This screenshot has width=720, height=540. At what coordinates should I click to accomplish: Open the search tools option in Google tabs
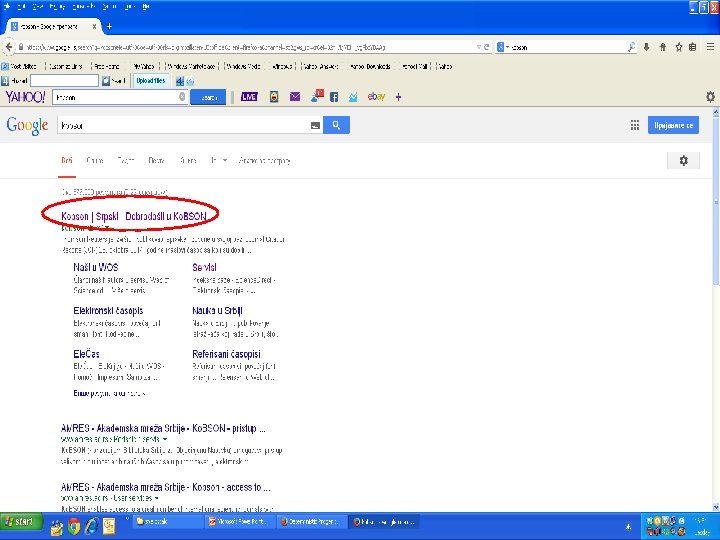pos(264,161)
